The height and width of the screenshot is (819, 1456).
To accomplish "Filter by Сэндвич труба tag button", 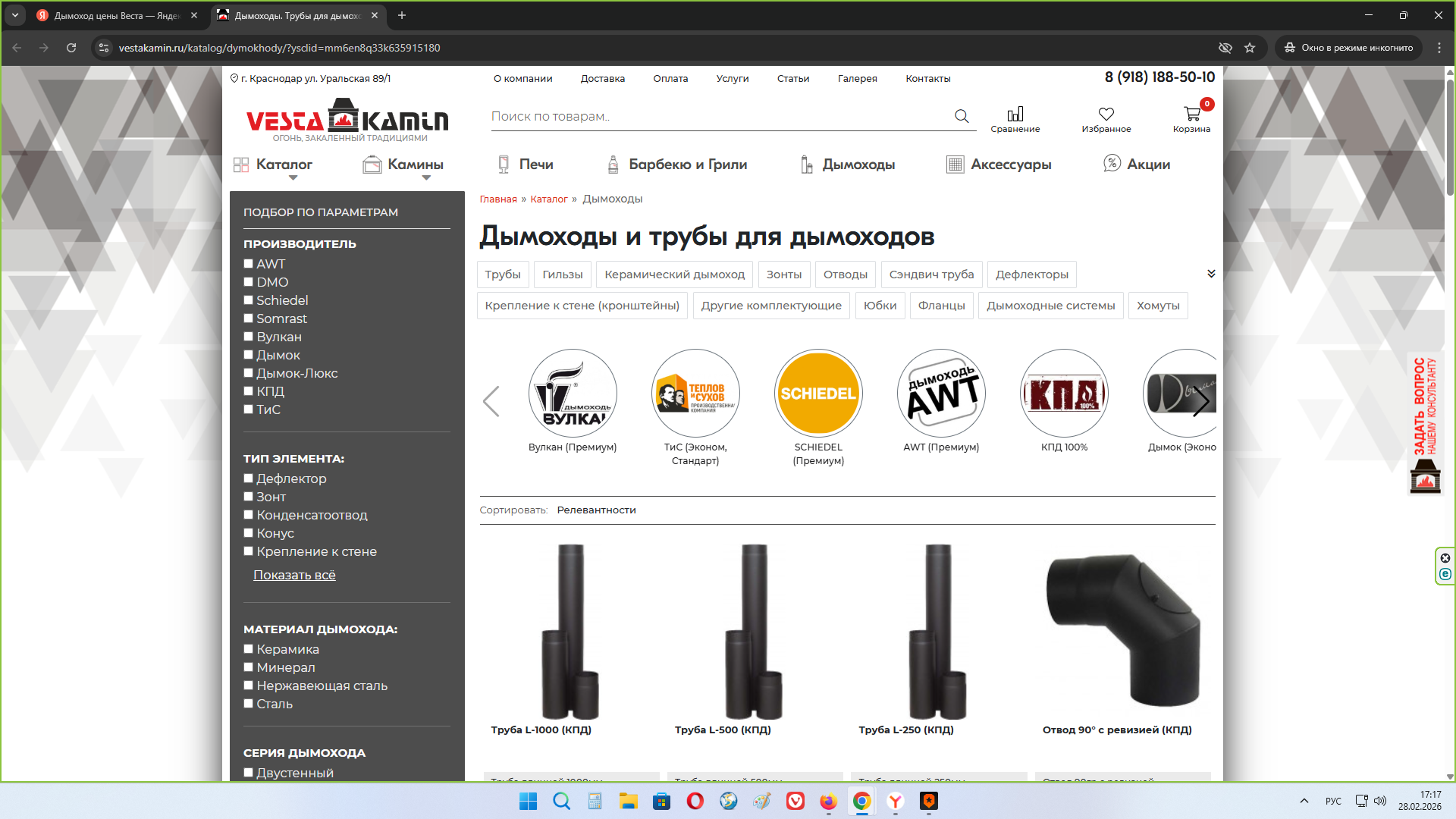I will pyautogui.click(x=931, y=275).
